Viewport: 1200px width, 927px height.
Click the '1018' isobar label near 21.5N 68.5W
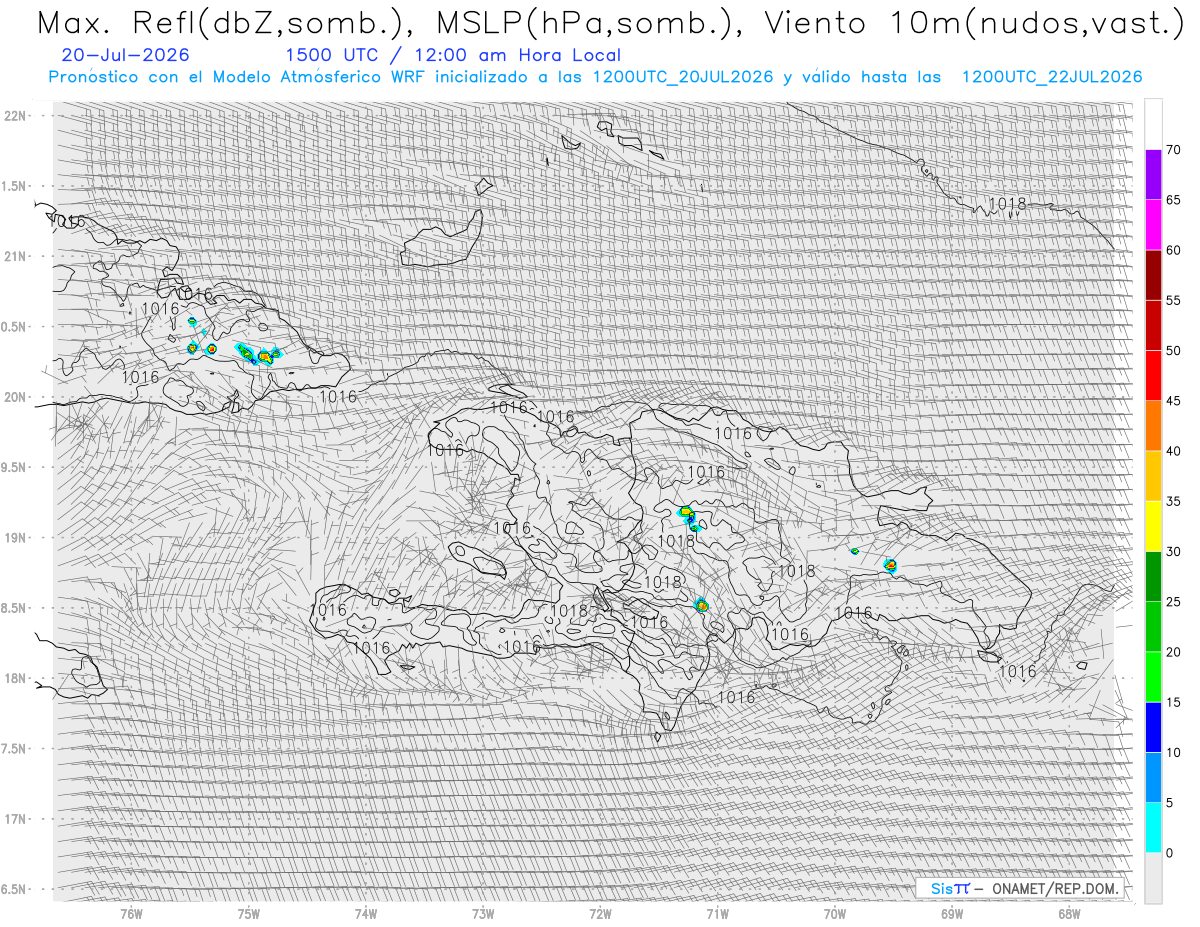click(1008, 204)
